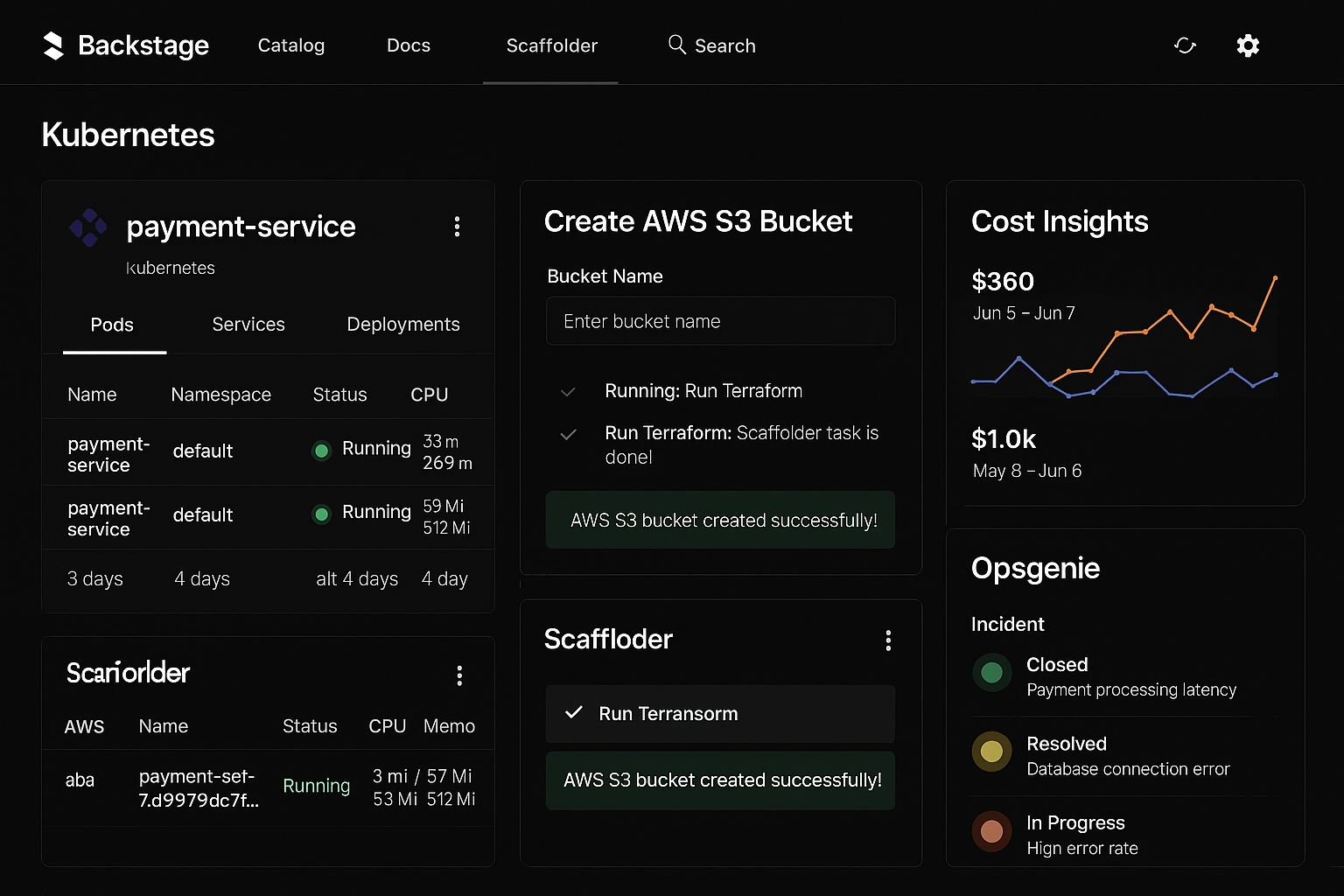Click success banner in Create AWS S3 Bucket

pos(720,520)
